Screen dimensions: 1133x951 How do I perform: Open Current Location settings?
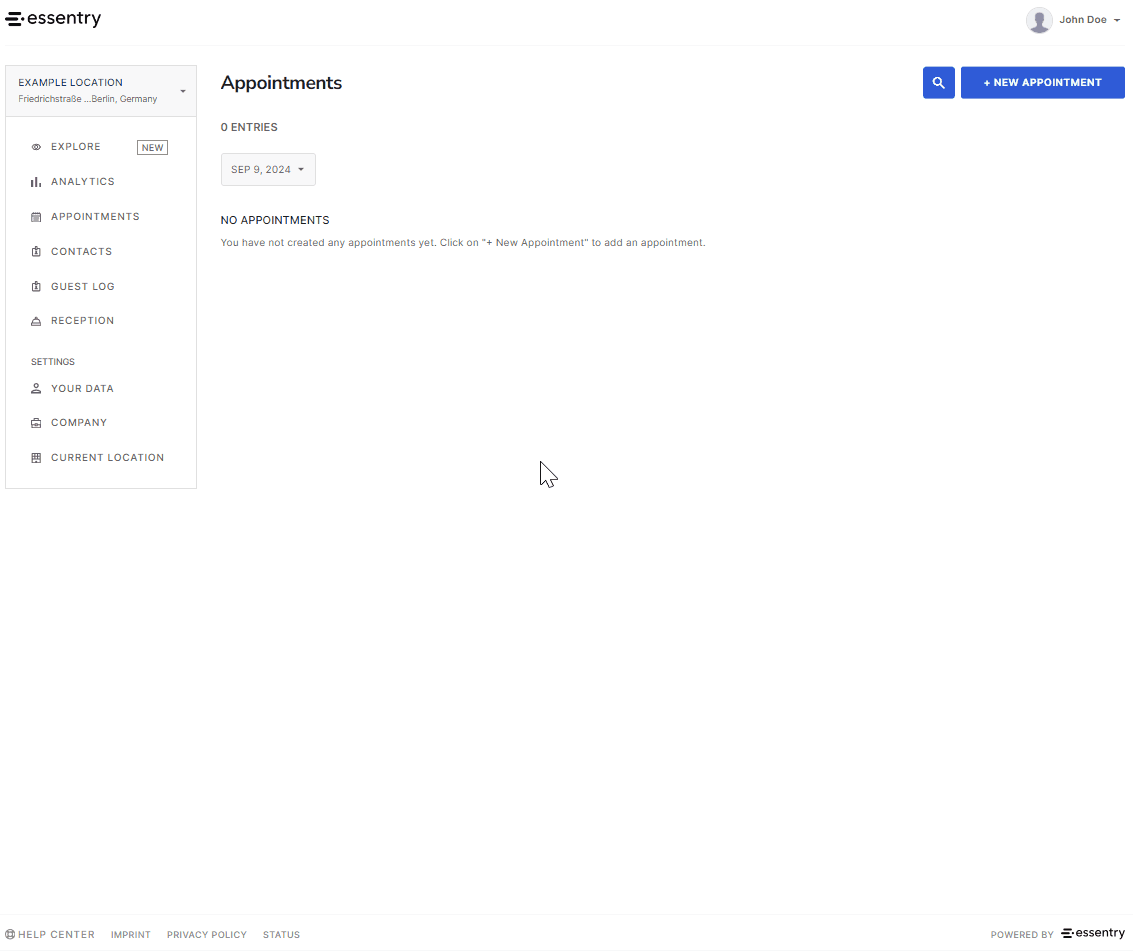click(x=107, y=457)
